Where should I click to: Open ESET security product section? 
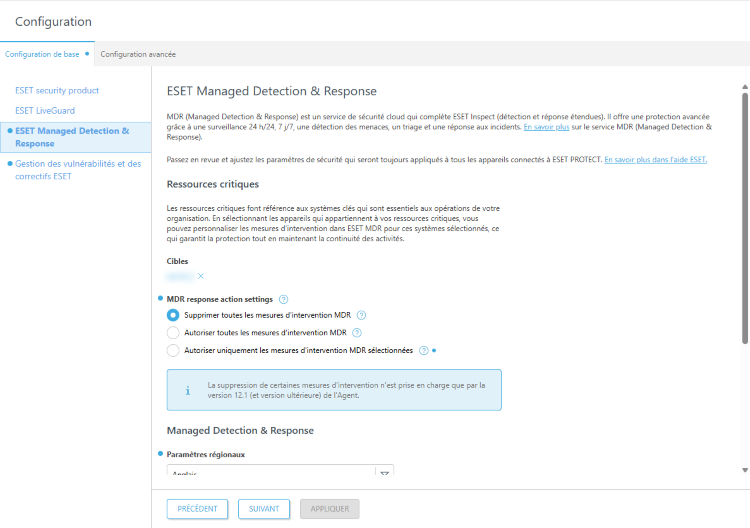[x=57, y=90]
